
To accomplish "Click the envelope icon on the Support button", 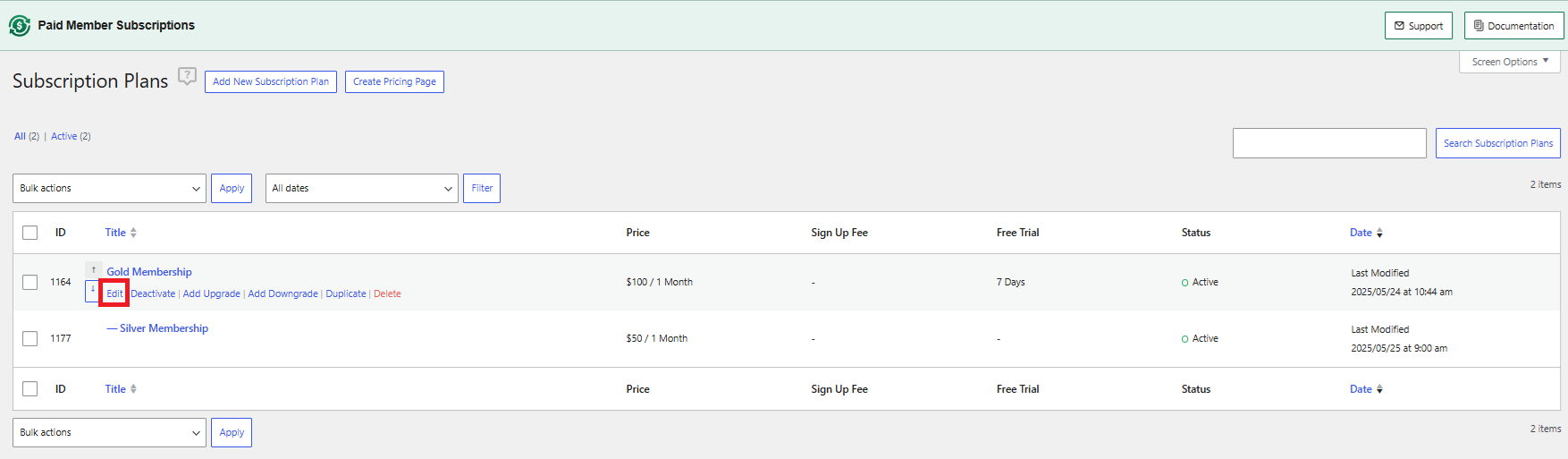I will click(1399, 26).
